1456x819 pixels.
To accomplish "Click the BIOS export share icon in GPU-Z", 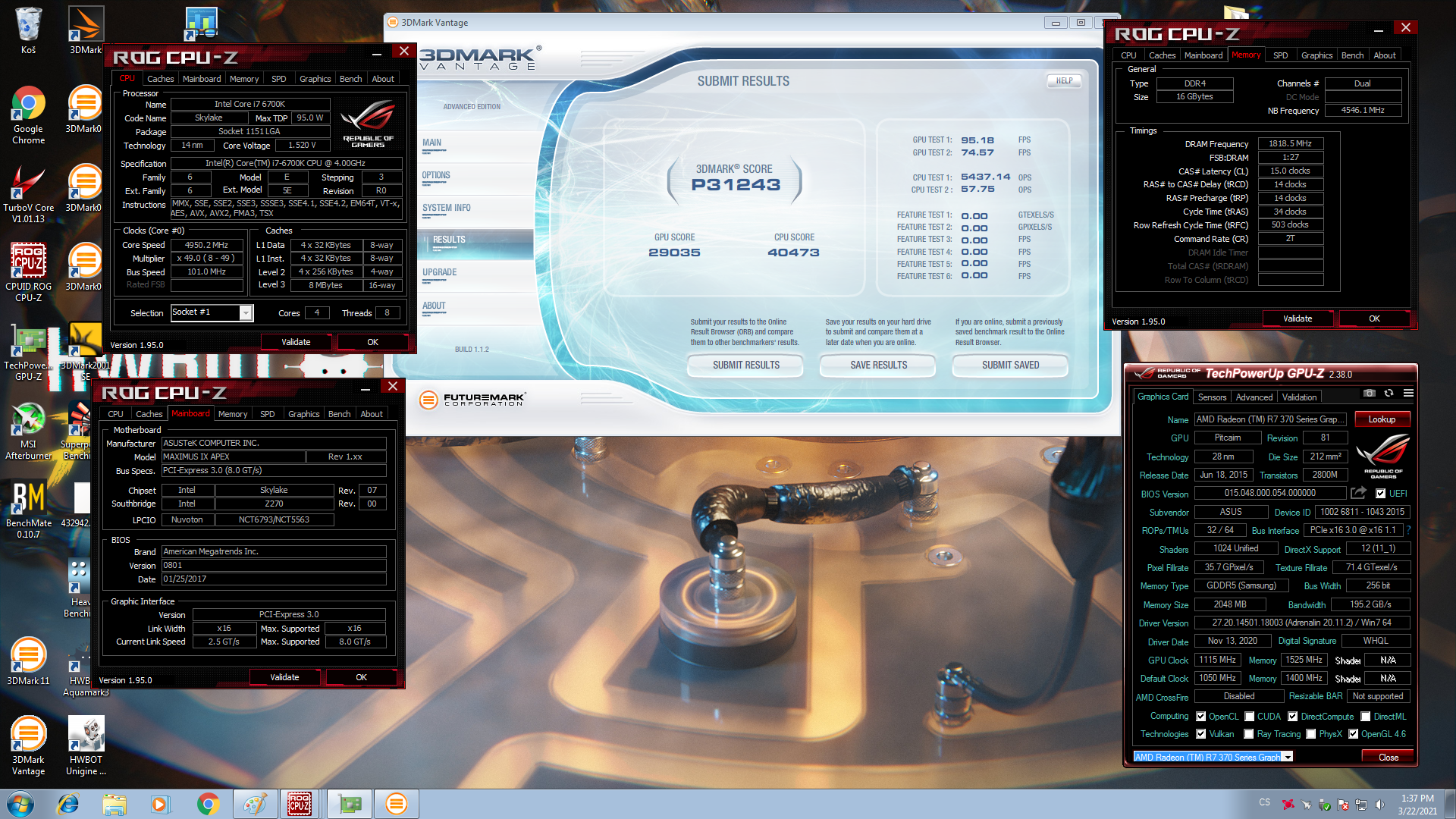I will 1358,493.
